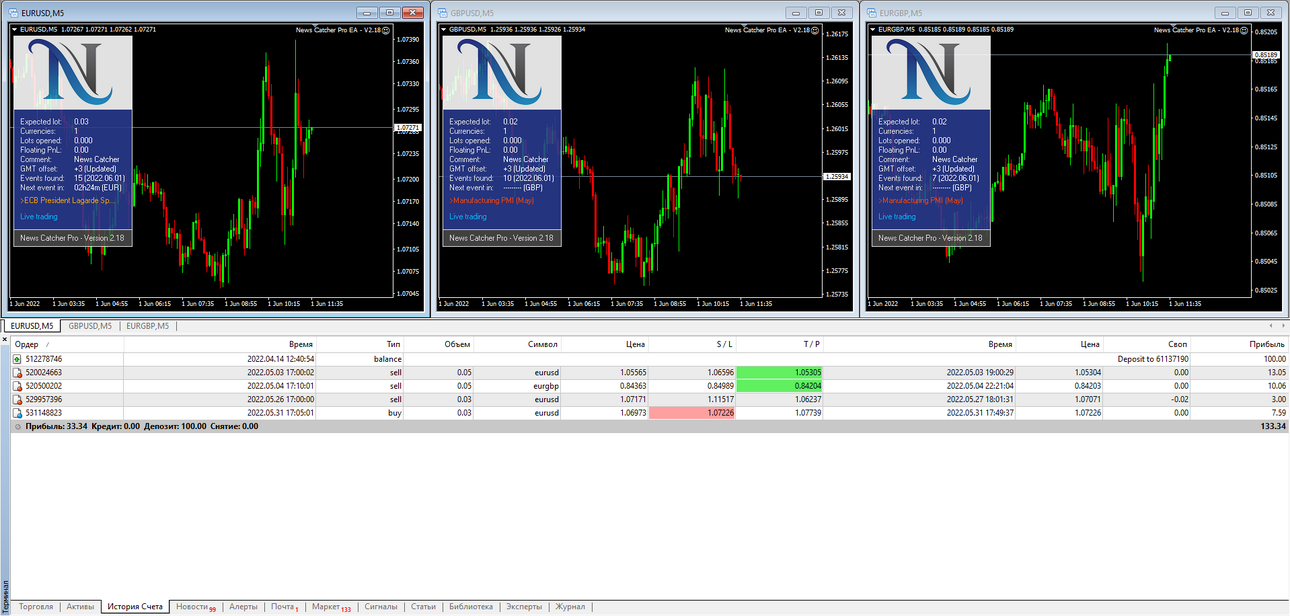Click the chart tabs scroll right arrow
Viewport: 1290px width, 616px height.
[1282, 326]
